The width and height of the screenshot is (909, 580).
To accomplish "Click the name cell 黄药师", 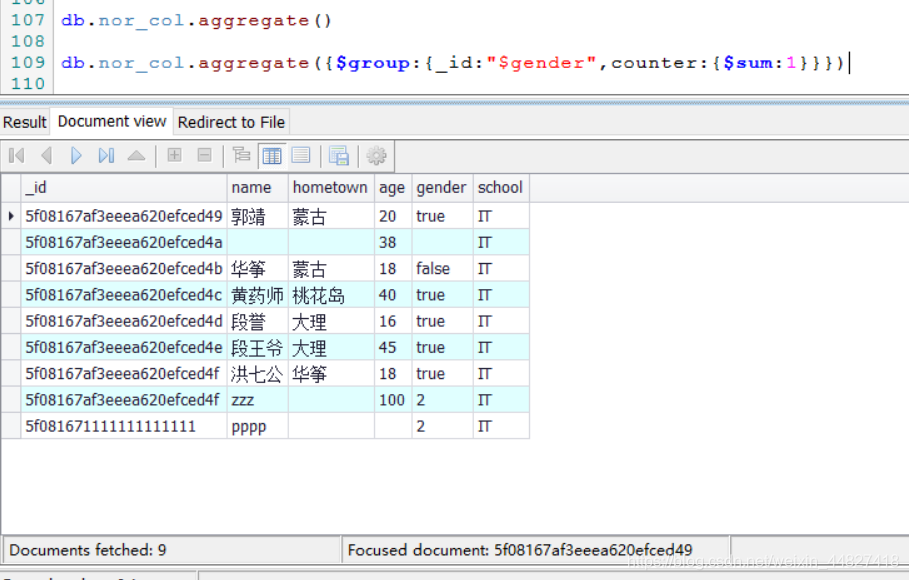I will tap(258, 295).
